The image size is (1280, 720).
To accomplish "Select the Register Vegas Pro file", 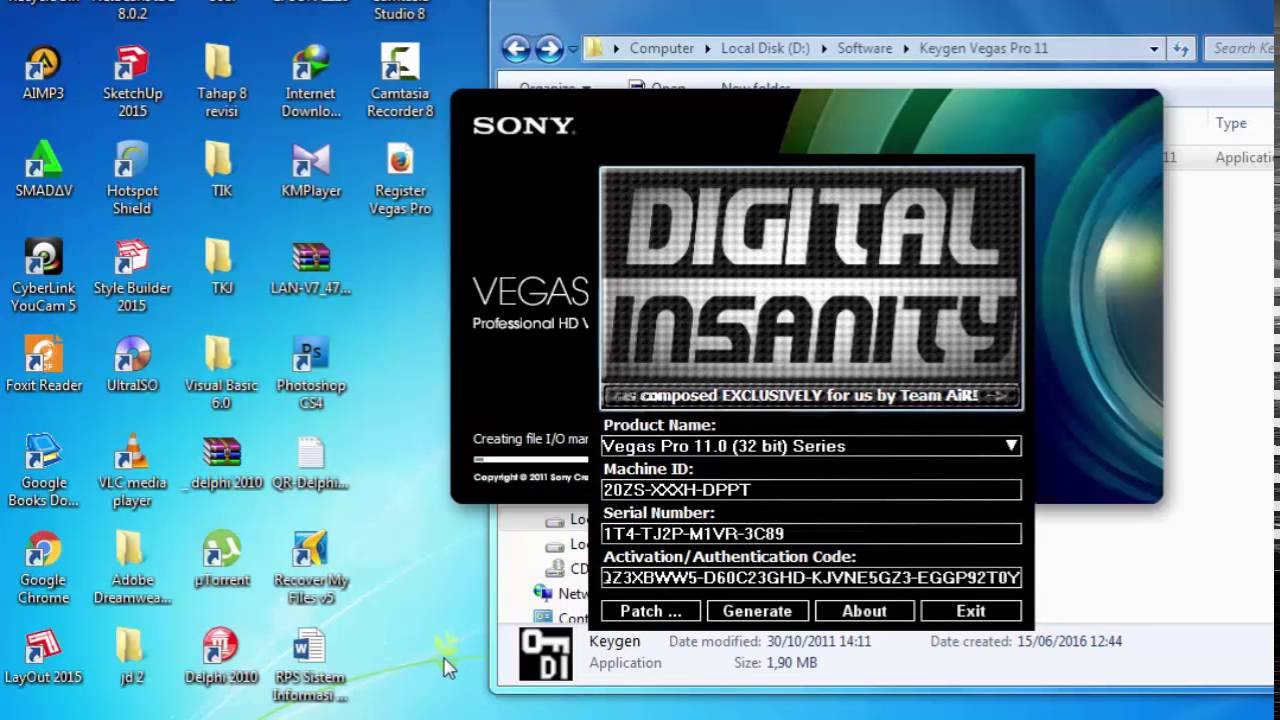I will [400, 179].
